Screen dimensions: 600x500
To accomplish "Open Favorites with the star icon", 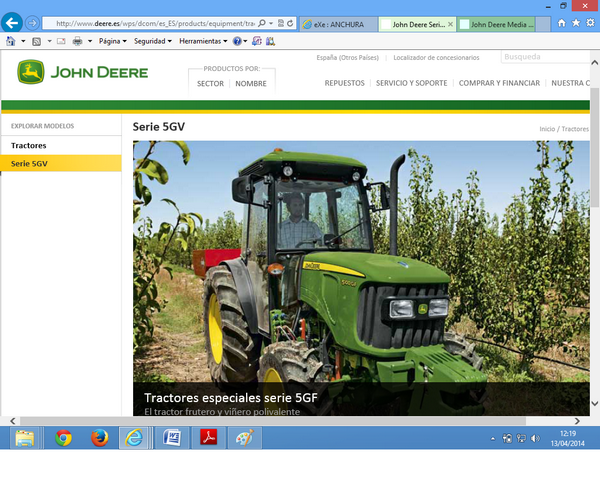I will (x=576, y=23).
